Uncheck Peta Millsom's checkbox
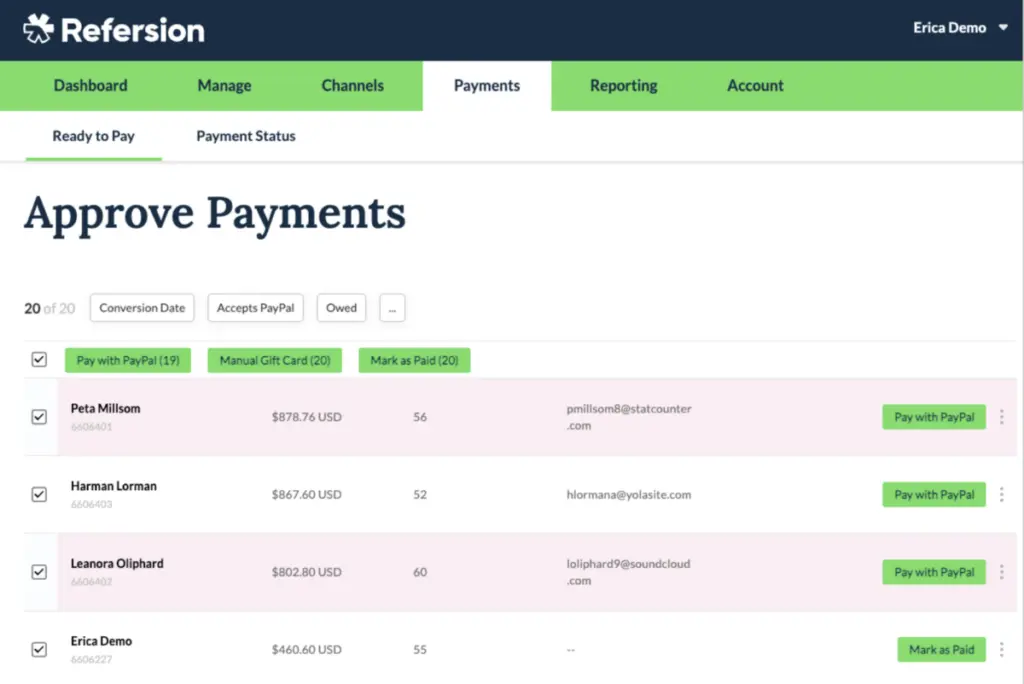 pos(39,417)
